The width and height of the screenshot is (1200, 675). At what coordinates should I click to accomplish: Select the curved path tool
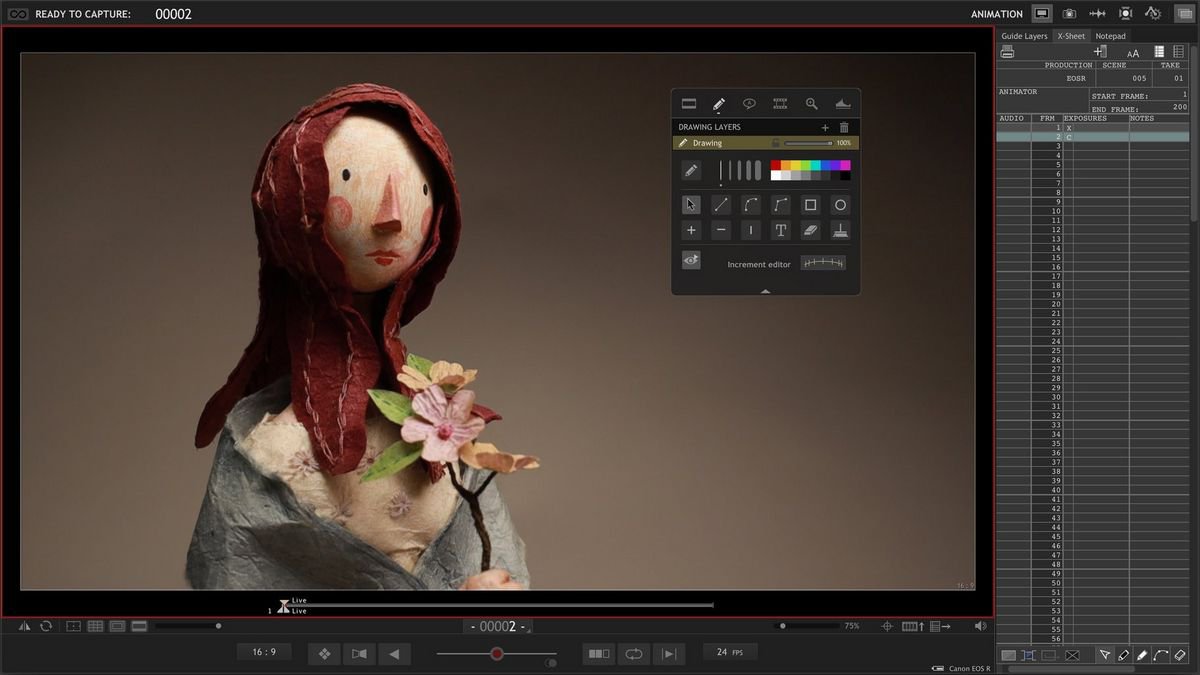pos(751,204)
